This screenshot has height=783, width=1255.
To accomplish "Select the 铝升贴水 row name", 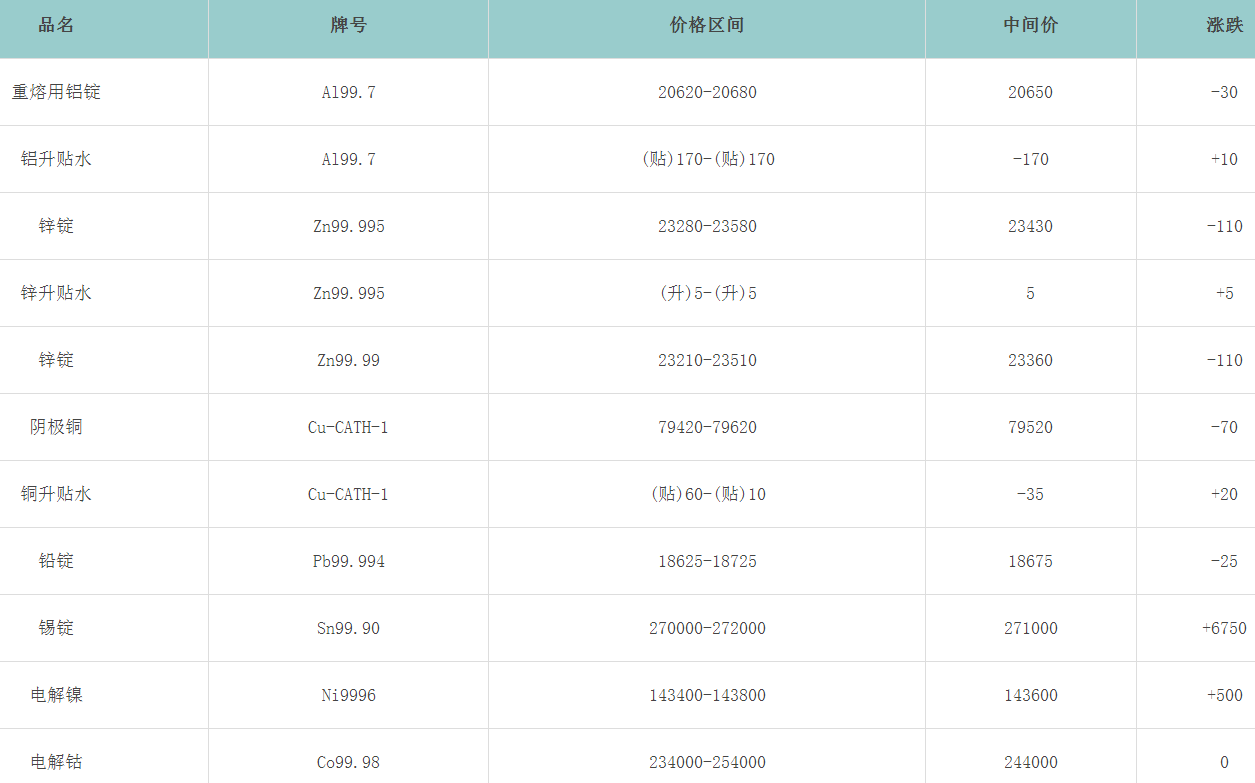I will point(56,159).
